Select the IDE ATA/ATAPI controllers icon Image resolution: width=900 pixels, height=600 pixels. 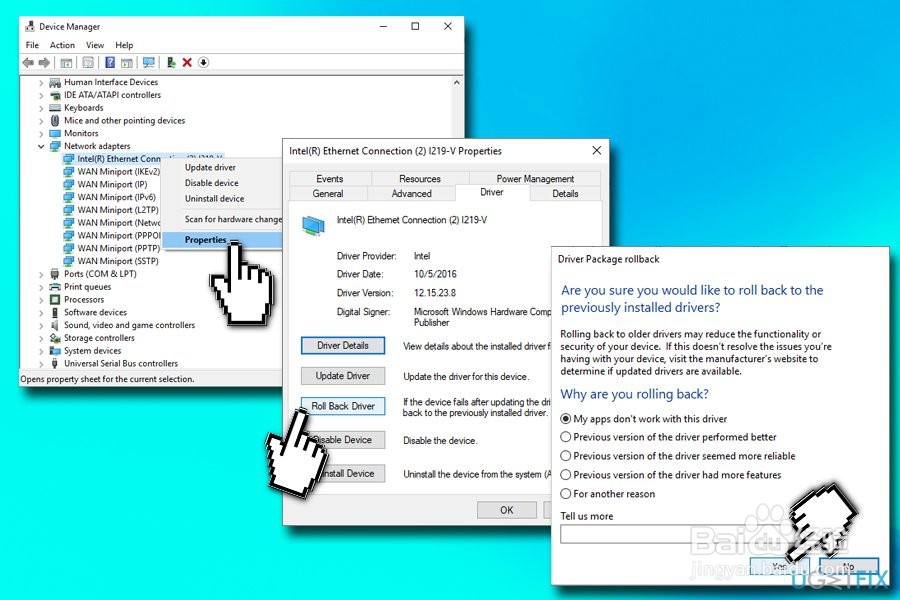point(55,95)
